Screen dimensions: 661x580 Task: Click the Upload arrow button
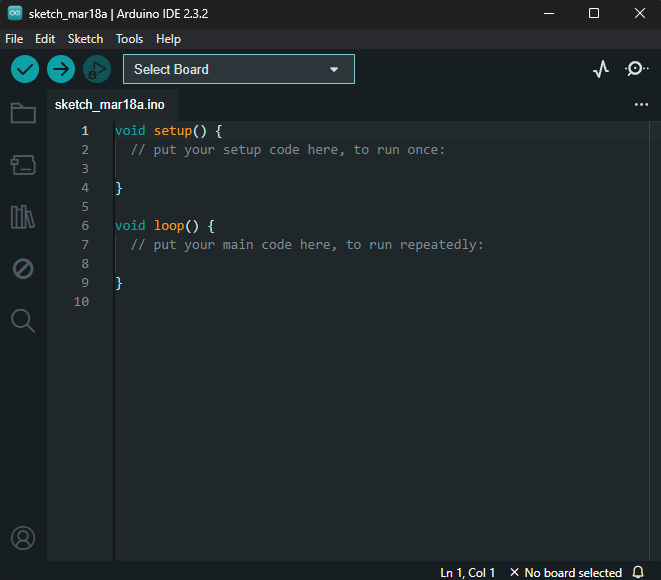click(x=61, y=69)
